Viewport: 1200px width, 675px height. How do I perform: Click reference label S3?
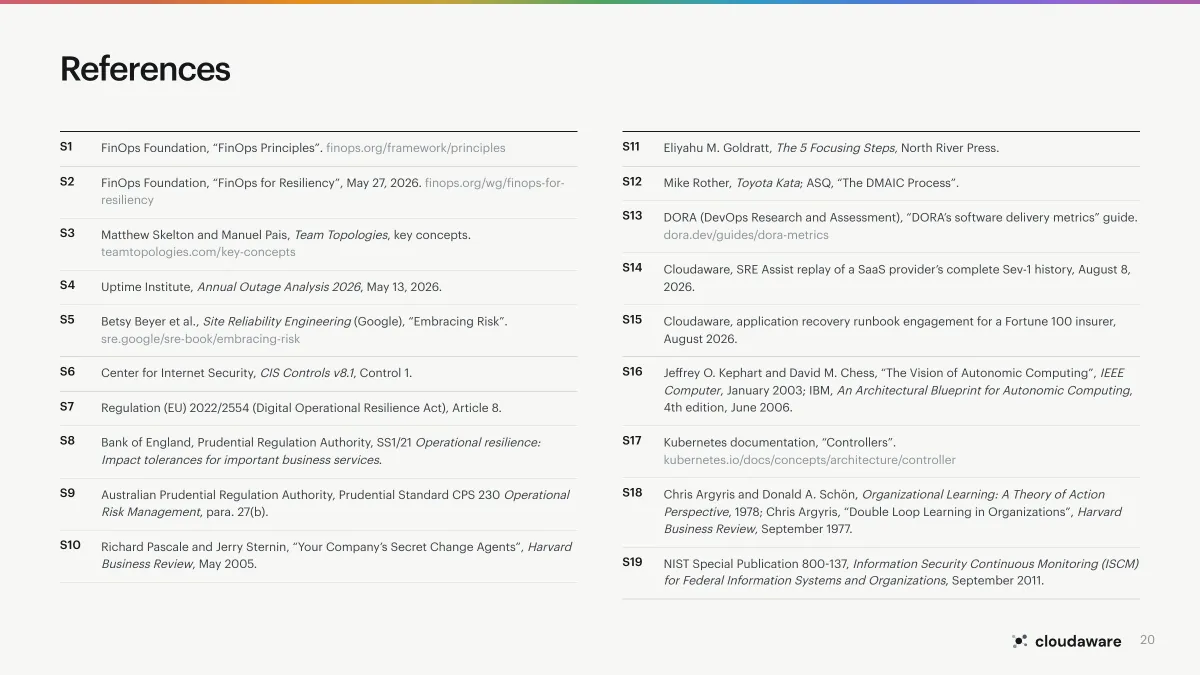pyautogui.click(x=67, y=233)
